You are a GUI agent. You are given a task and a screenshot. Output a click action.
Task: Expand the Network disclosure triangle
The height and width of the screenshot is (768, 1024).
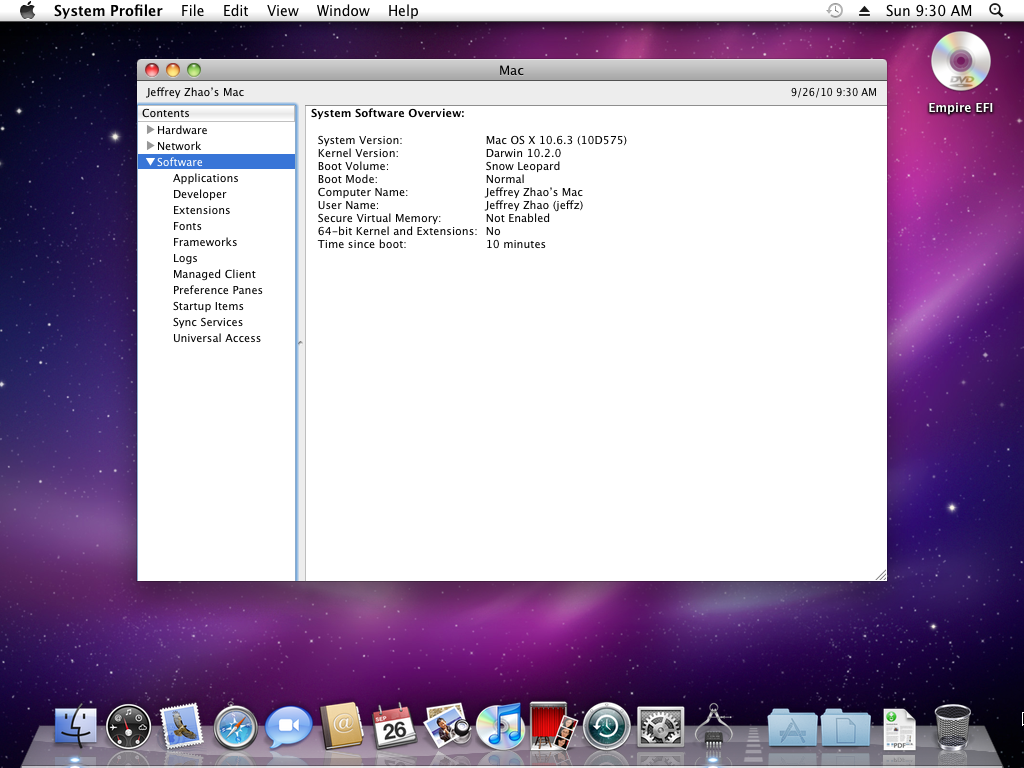[x=151, y=146]
